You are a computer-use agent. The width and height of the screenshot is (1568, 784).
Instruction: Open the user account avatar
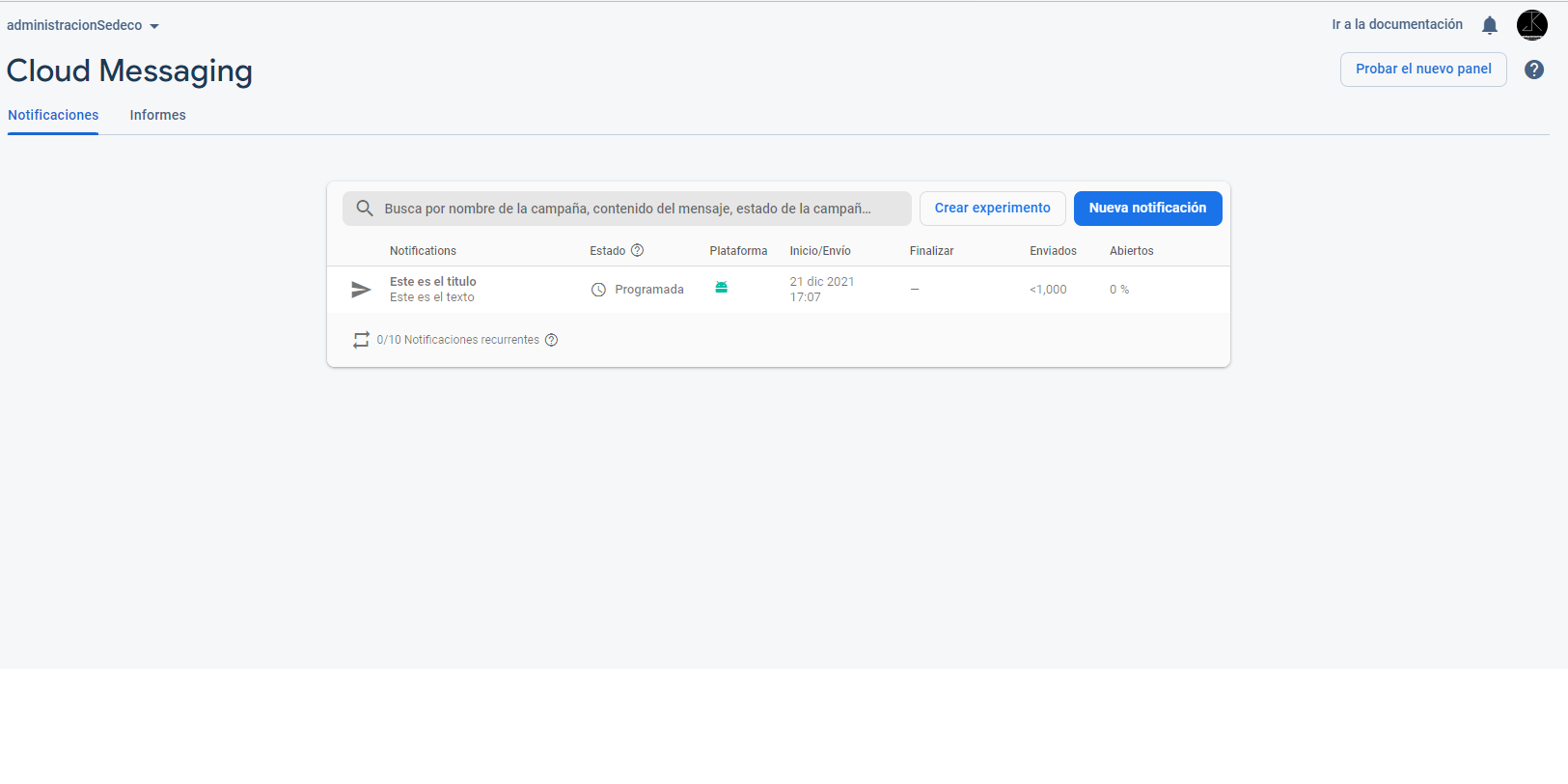tap(1531, 25)
